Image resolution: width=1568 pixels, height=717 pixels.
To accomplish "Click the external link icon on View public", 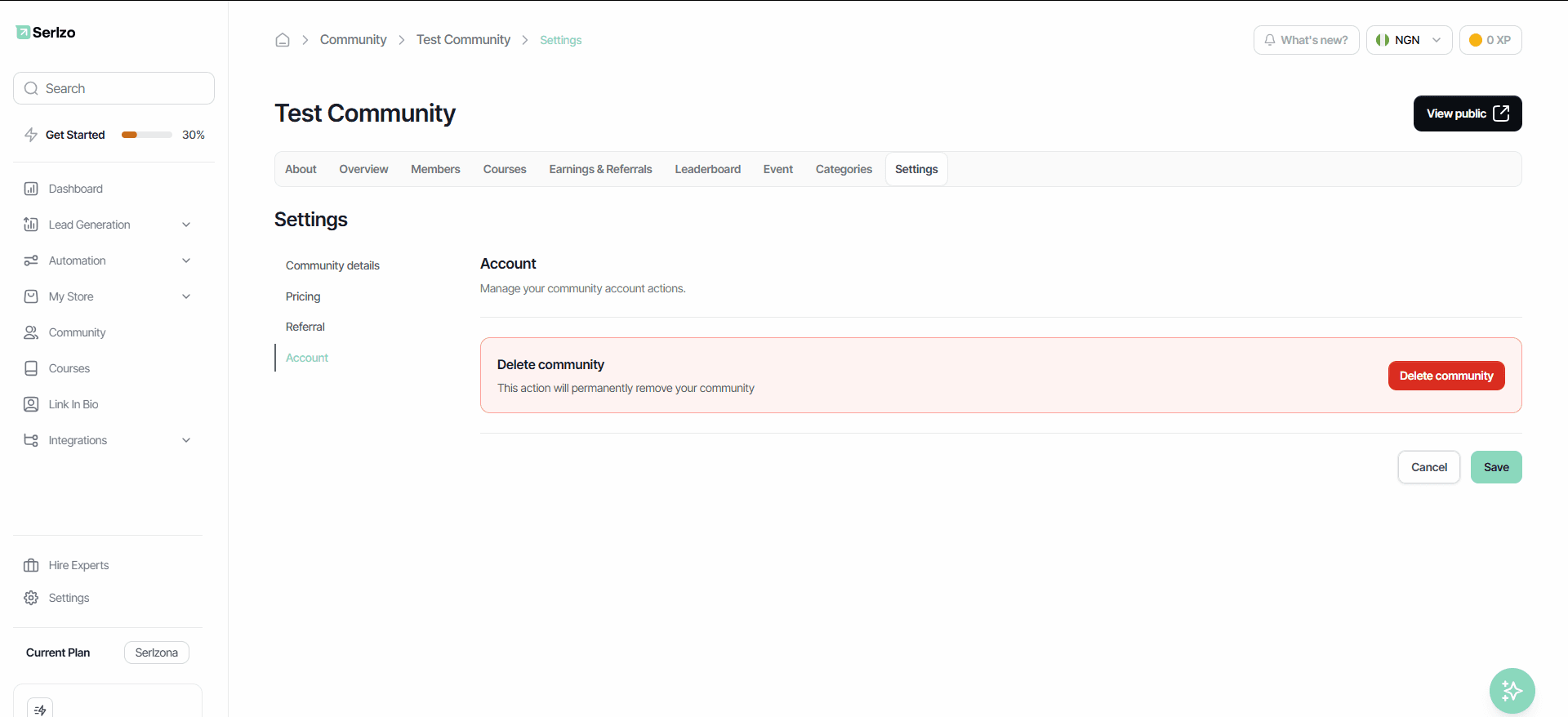I will point(1501,114).
